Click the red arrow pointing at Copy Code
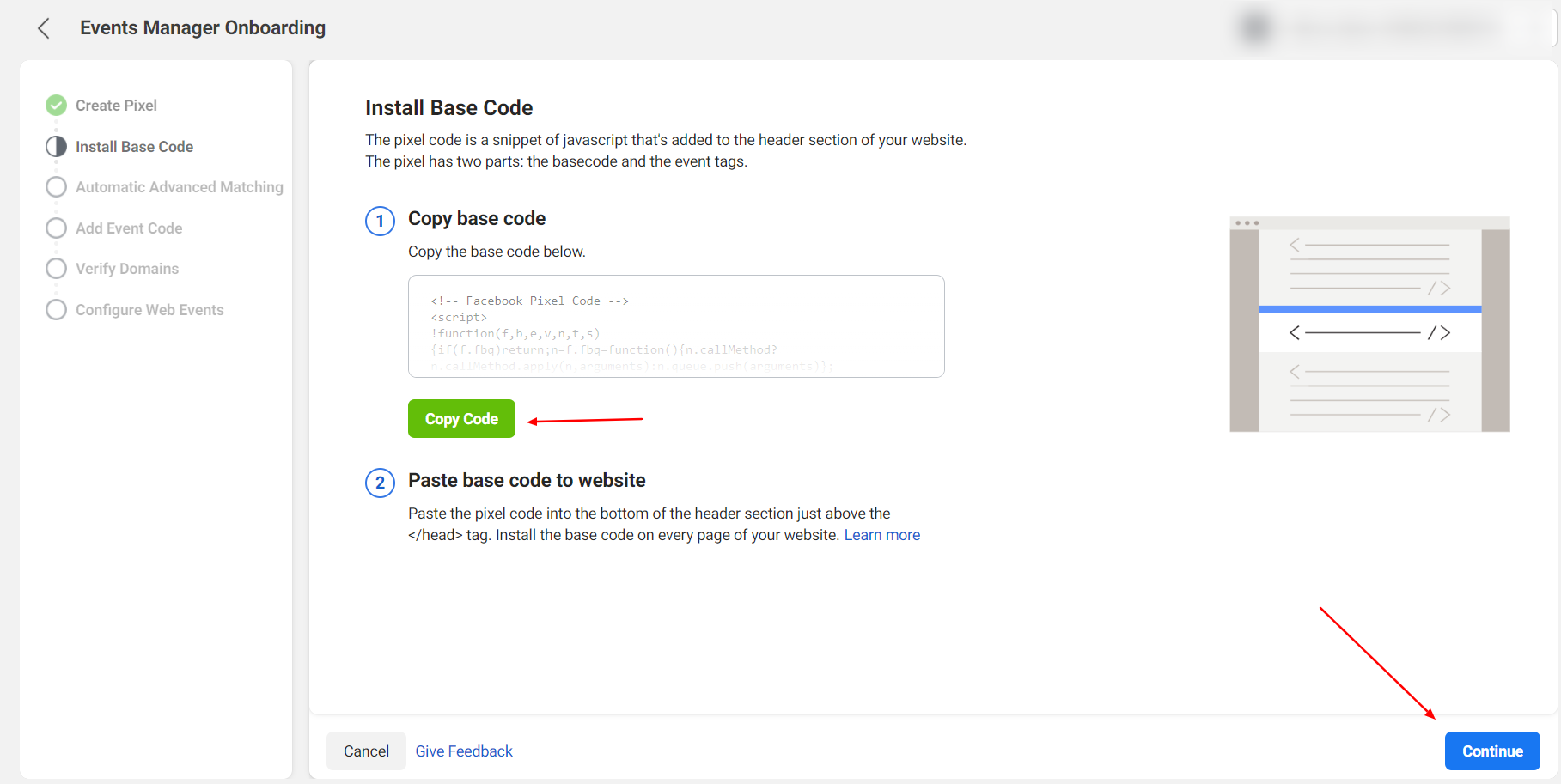This screenshot has width=1561, height=784. pos(584,419)
